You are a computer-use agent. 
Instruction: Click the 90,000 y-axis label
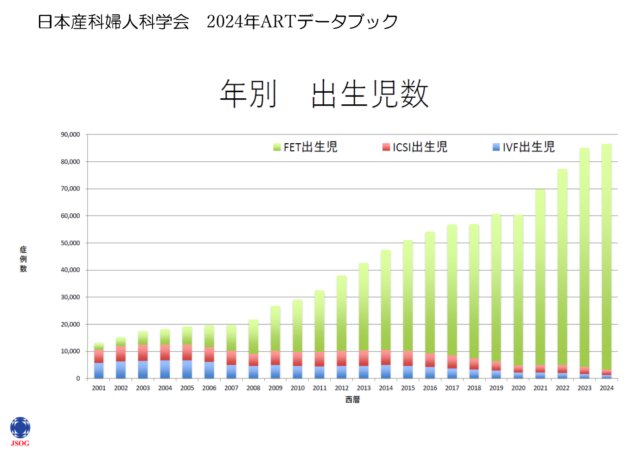tap(70, 134)
